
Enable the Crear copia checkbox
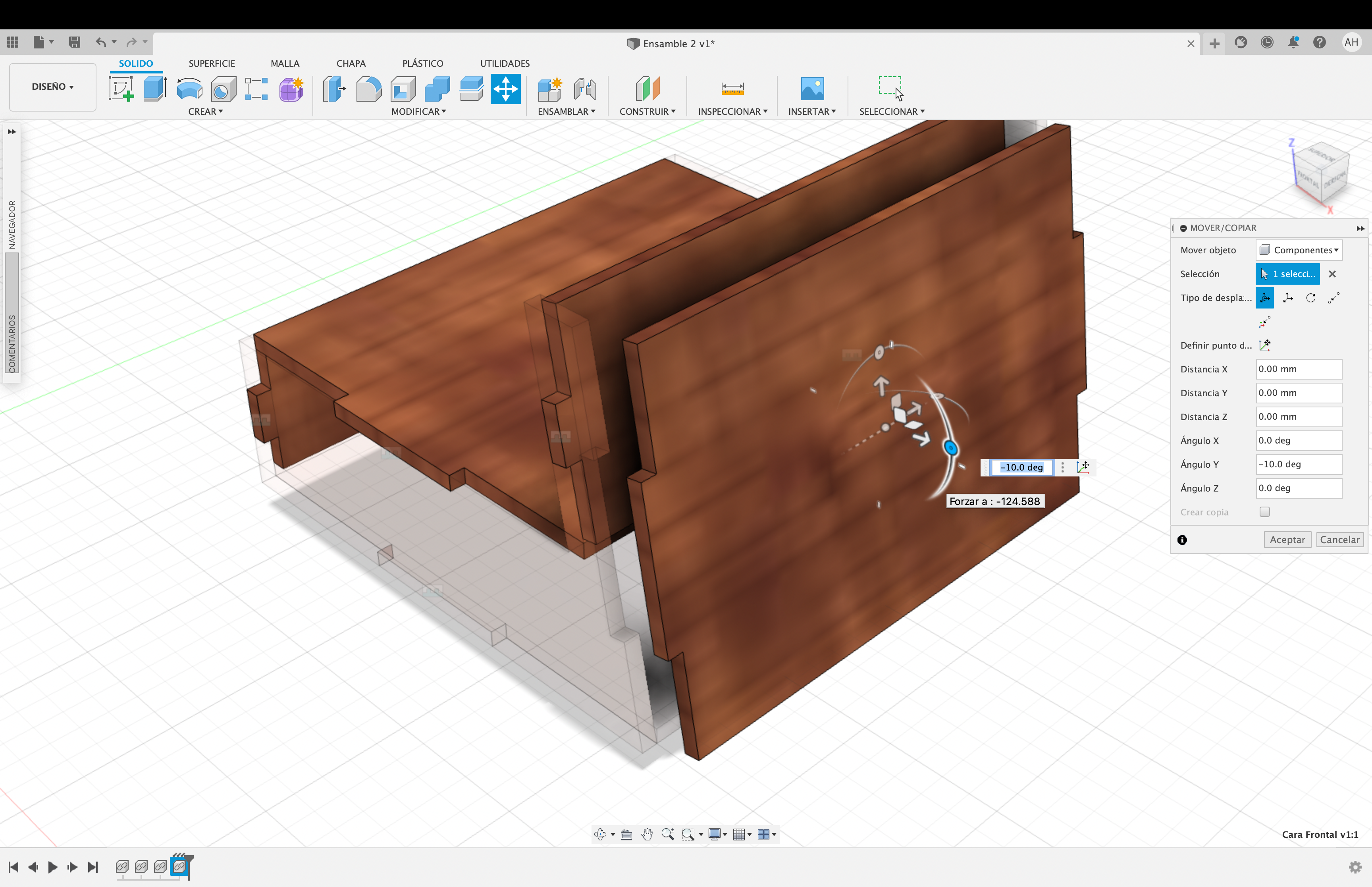[x=1264, y=511]
